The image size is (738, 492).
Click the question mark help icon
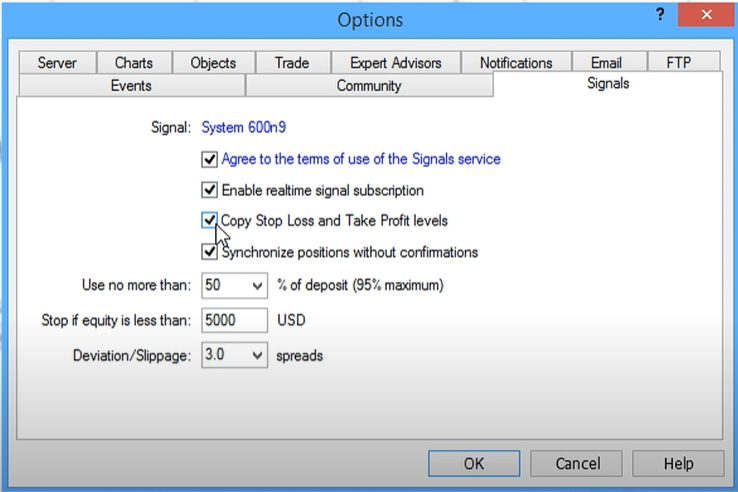click(x=660, y=15)
